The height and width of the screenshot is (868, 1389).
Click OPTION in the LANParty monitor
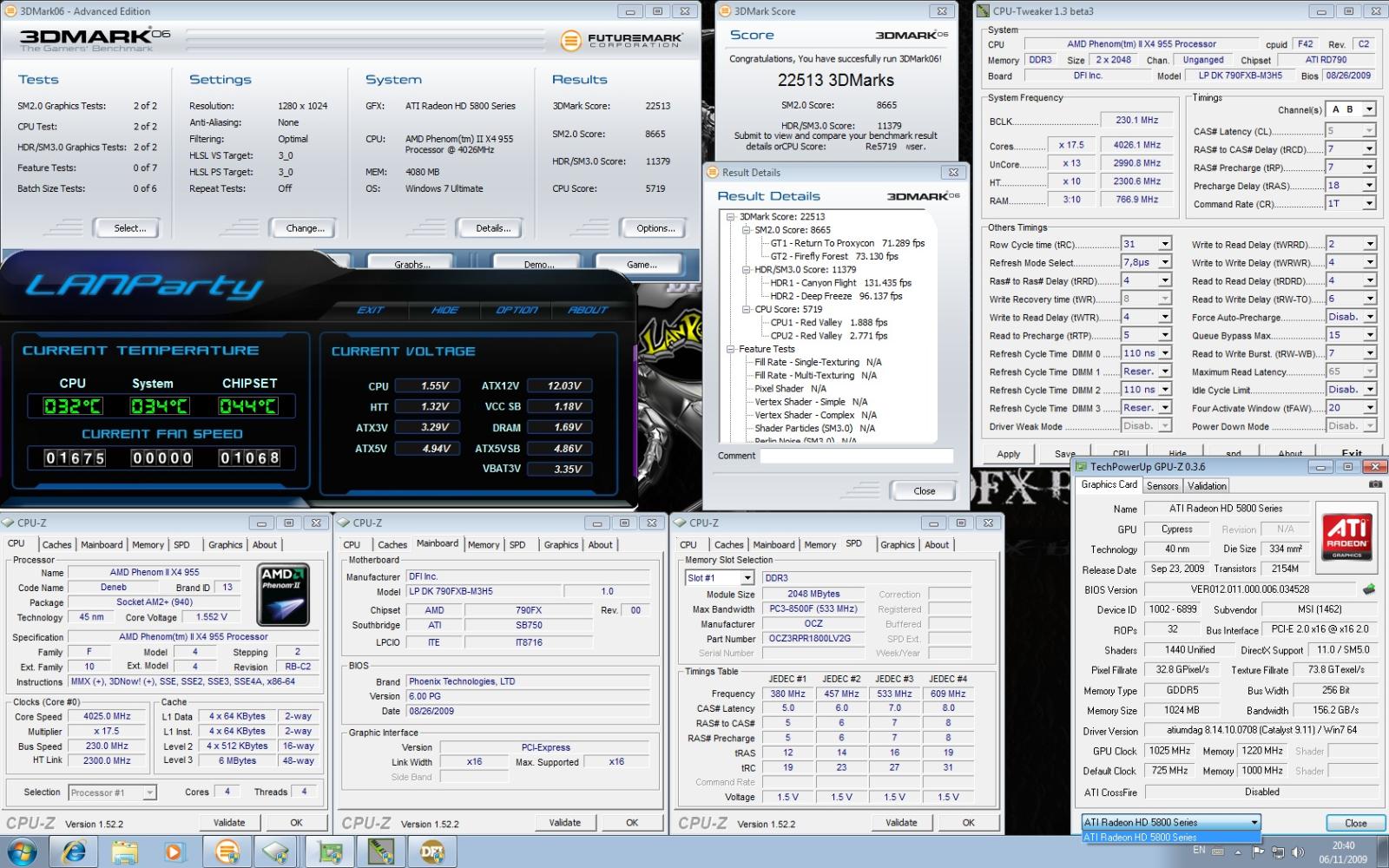[517, 310]
